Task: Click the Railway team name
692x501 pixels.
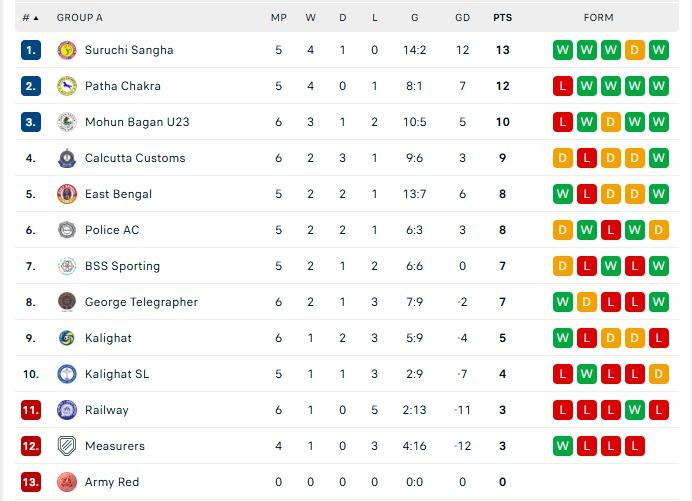Action: (106, 410)
